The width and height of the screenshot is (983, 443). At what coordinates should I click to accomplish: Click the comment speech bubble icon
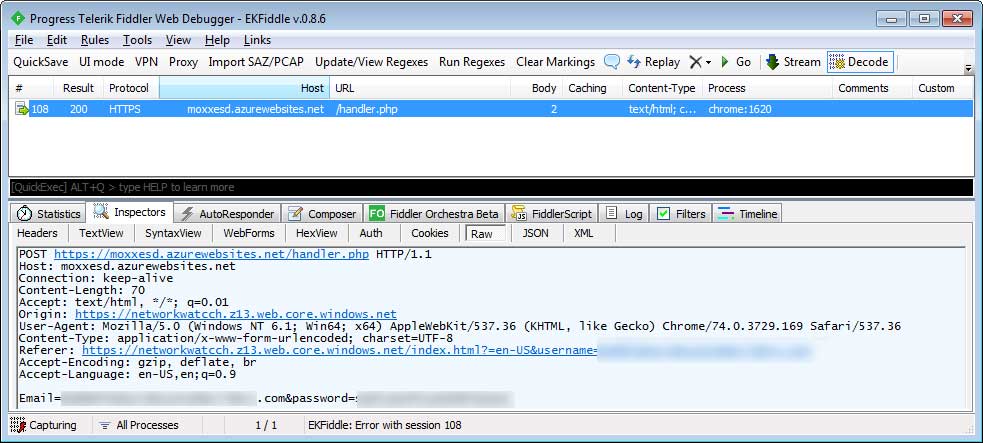611,61
